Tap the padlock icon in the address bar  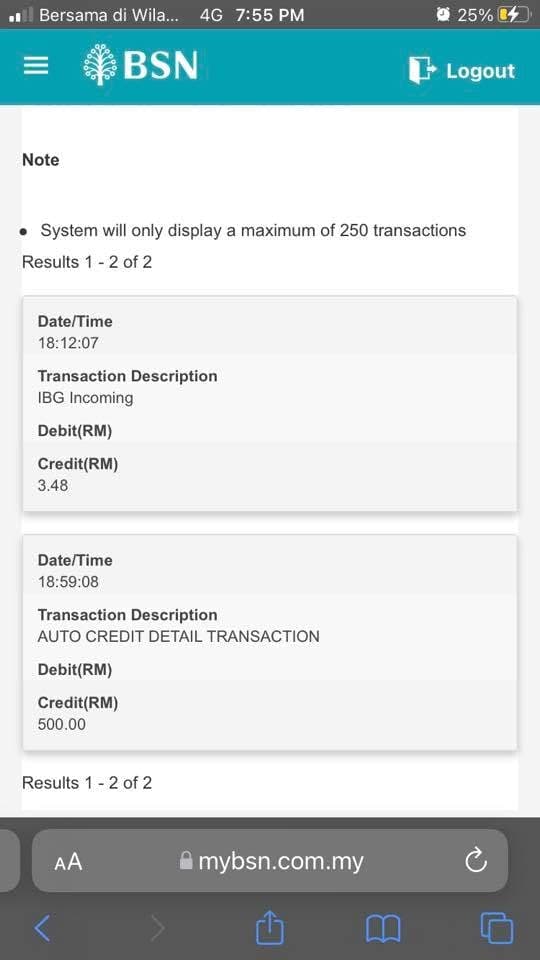click(x=186, y=861)
